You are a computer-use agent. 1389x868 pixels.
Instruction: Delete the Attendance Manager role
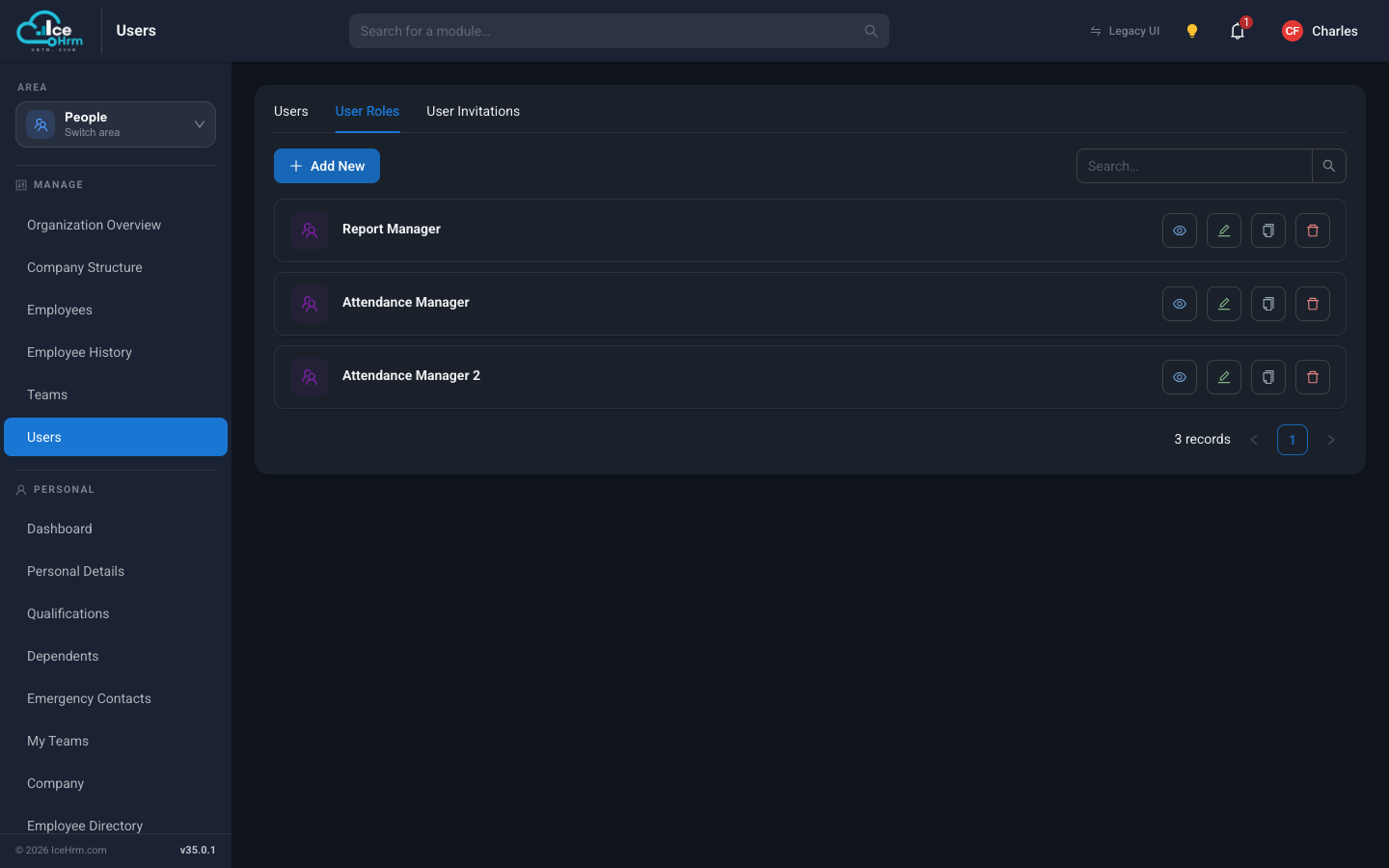[1313, 304]
